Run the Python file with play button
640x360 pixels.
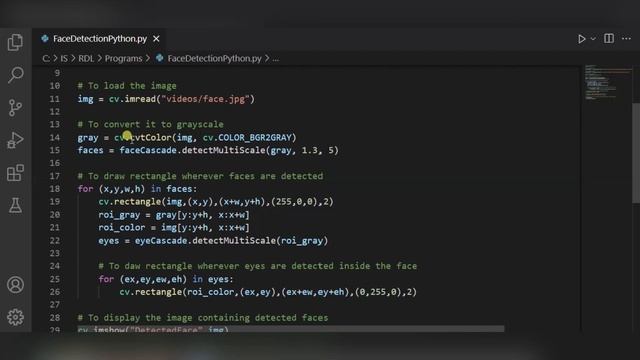pos(582,39)
